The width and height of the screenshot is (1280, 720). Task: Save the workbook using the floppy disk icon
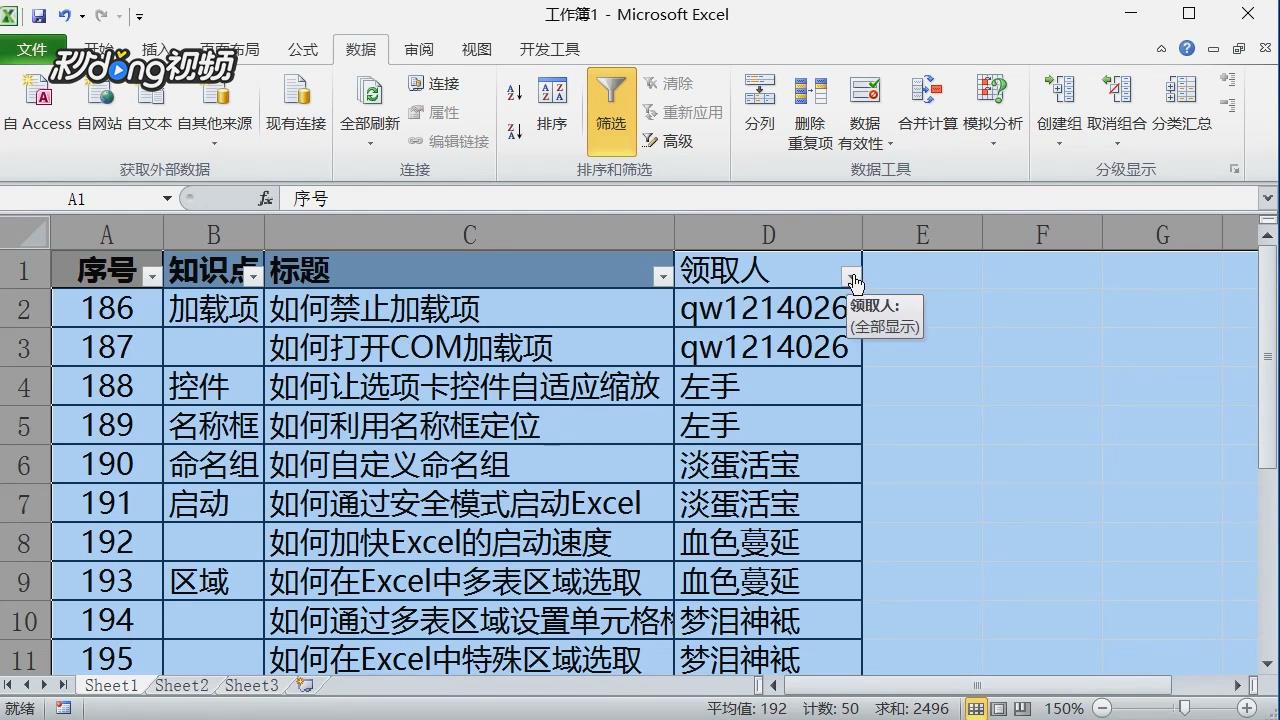click(39, 15)
